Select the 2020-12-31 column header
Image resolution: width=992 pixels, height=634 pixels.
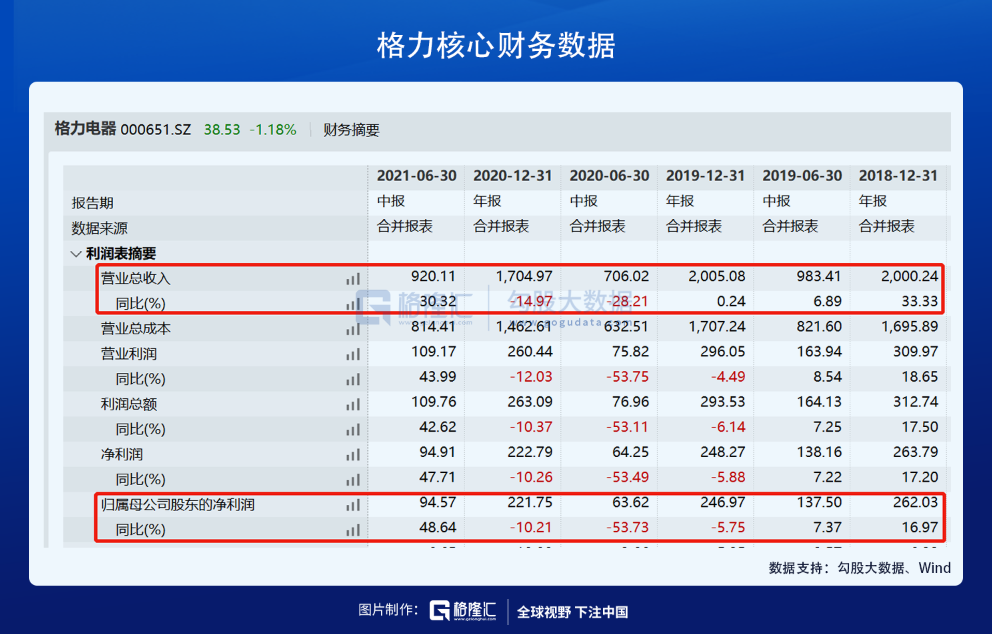tap(512, 176)
